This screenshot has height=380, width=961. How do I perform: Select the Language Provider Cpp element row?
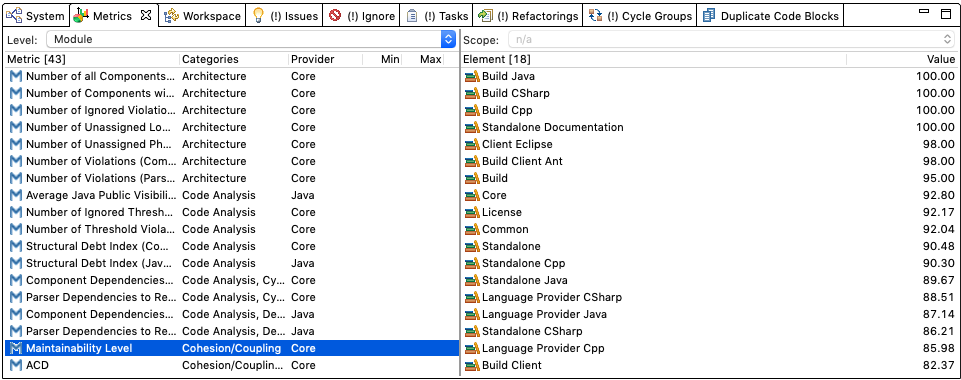pyautogui.click(x=709, y=348)
